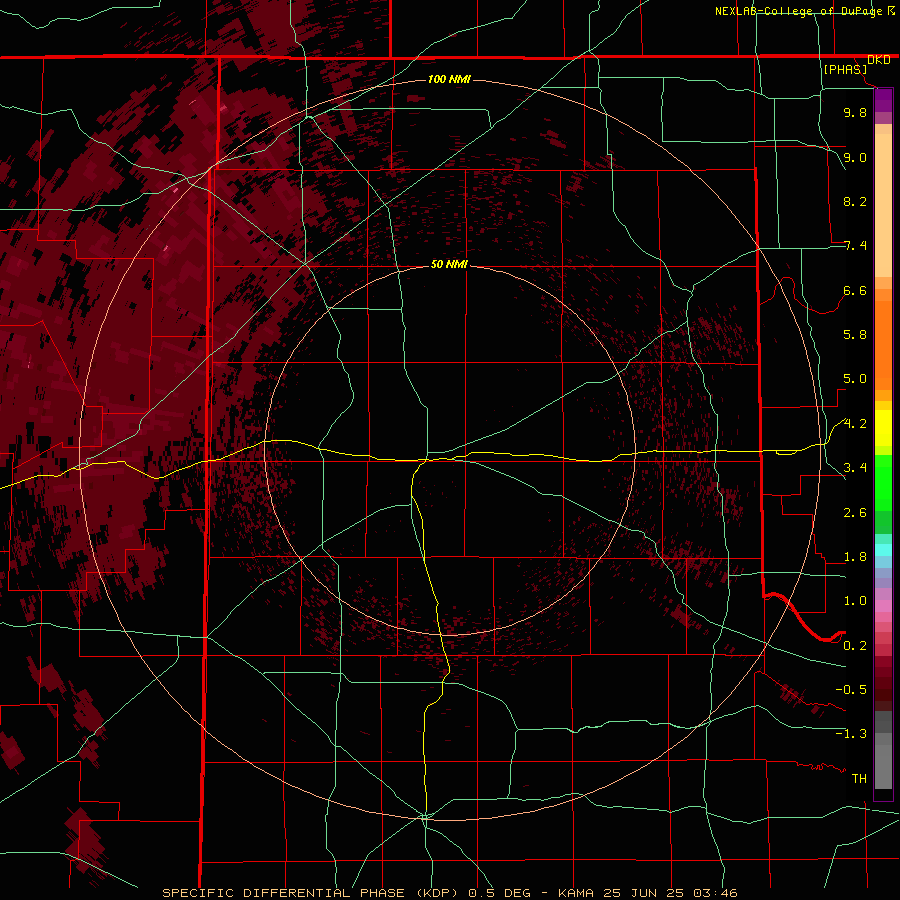Click the 9.0 value on the color scale

point(855,157)
